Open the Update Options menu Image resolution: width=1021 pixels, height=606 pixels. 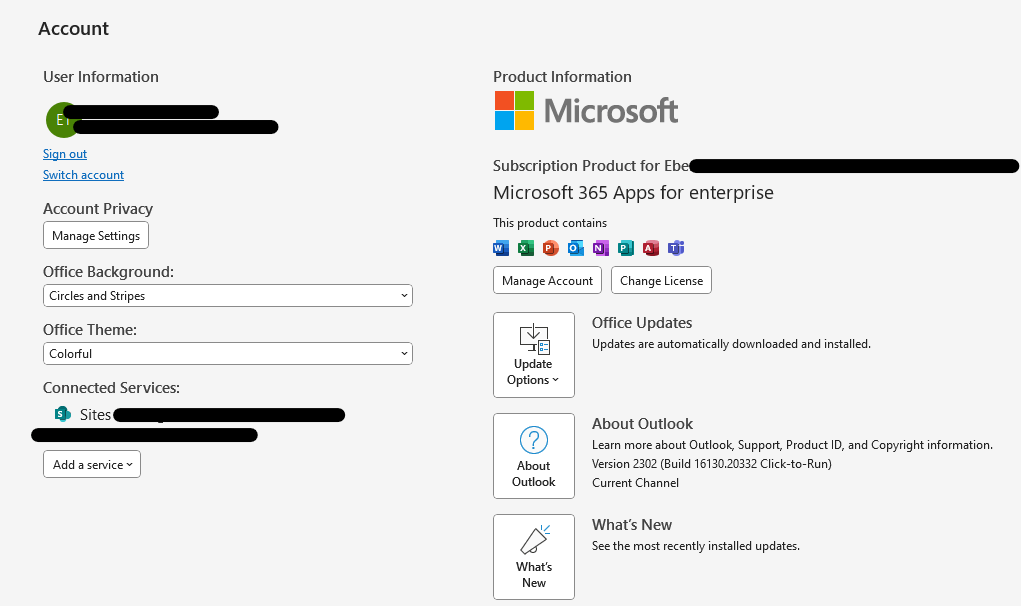[534, 355]
